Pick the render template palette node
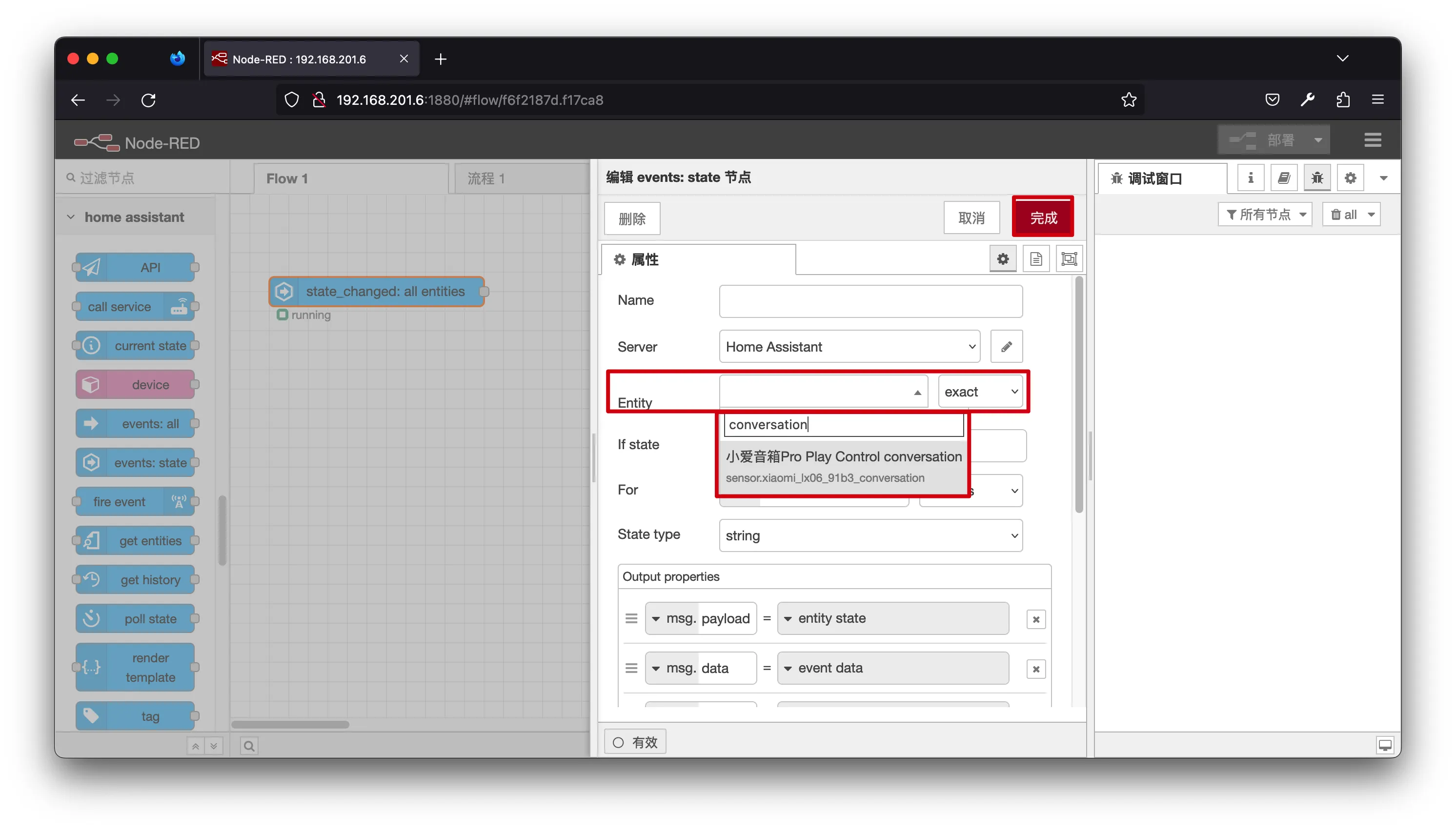1456x830 pixels. (x=135, y=668)
